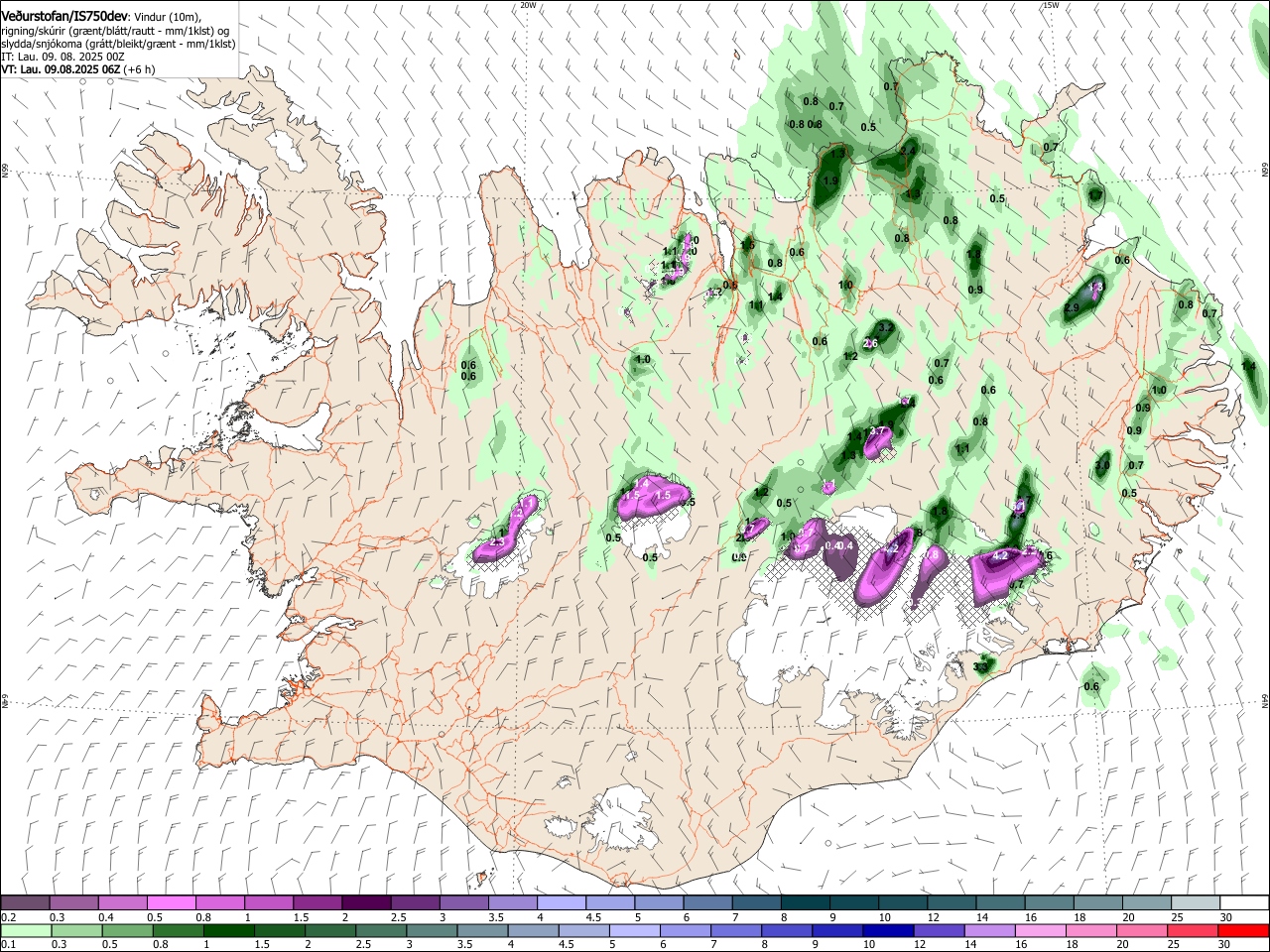Viewport: 1270px width, 952px height.
Task: Click the 3.3 precipitation value near southeast coast
Action: pyautogui.click(x=982, y=667)
